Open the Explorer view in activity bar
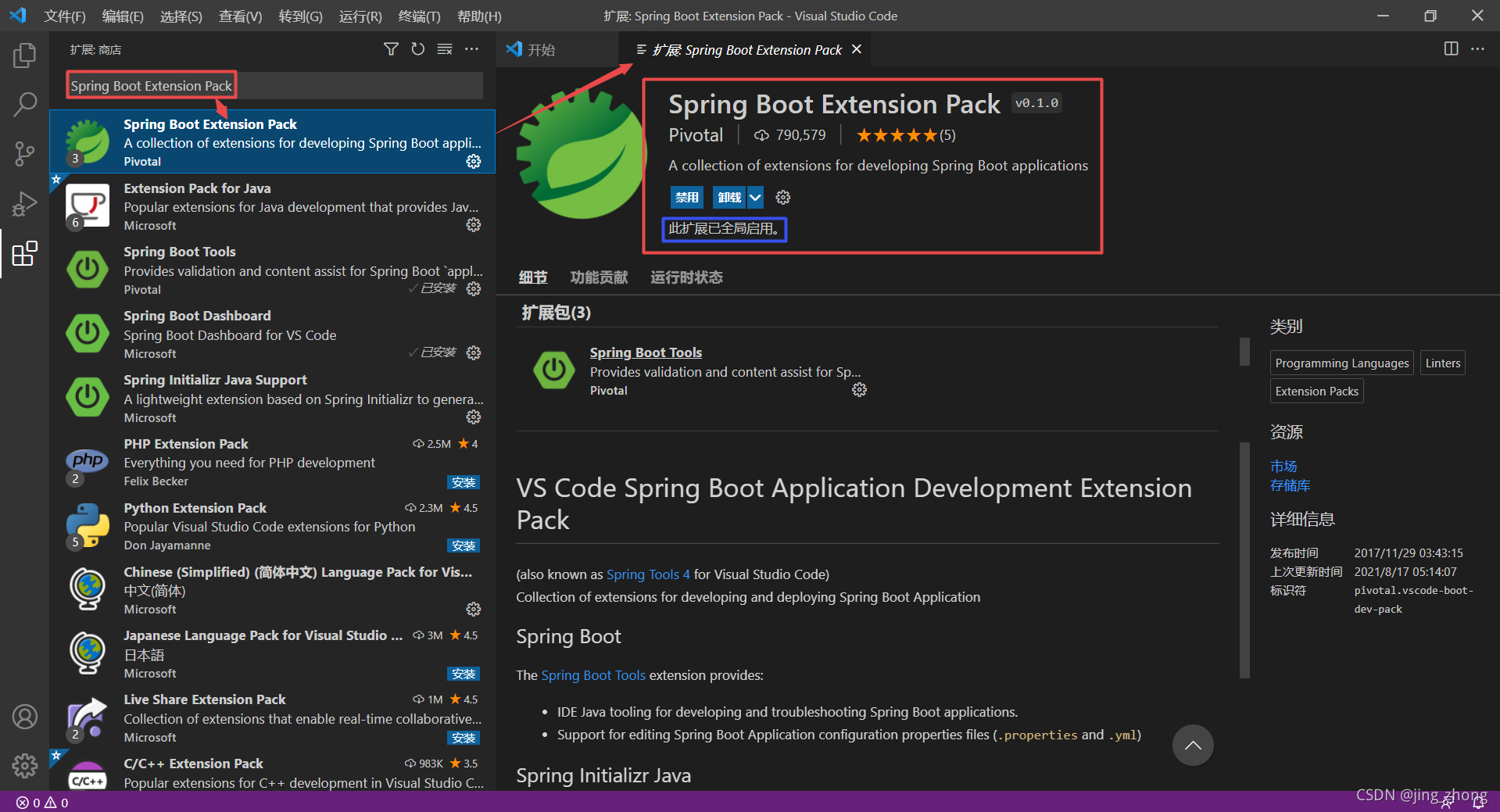1500x812 pixels. 25,55
